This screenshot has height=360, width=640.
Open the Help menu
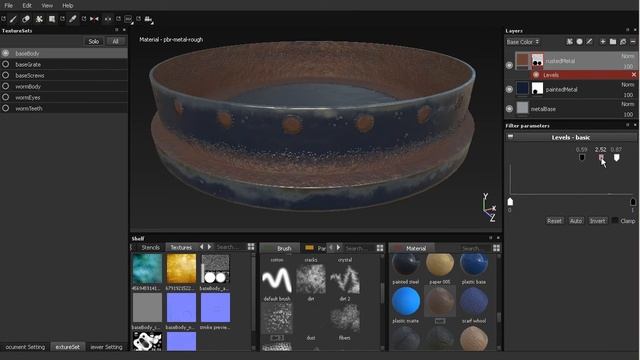(67, 5)
